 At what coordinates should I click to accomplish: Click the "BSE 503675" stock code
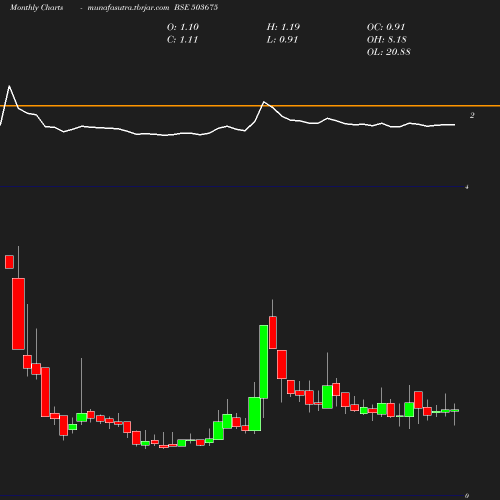196,7
